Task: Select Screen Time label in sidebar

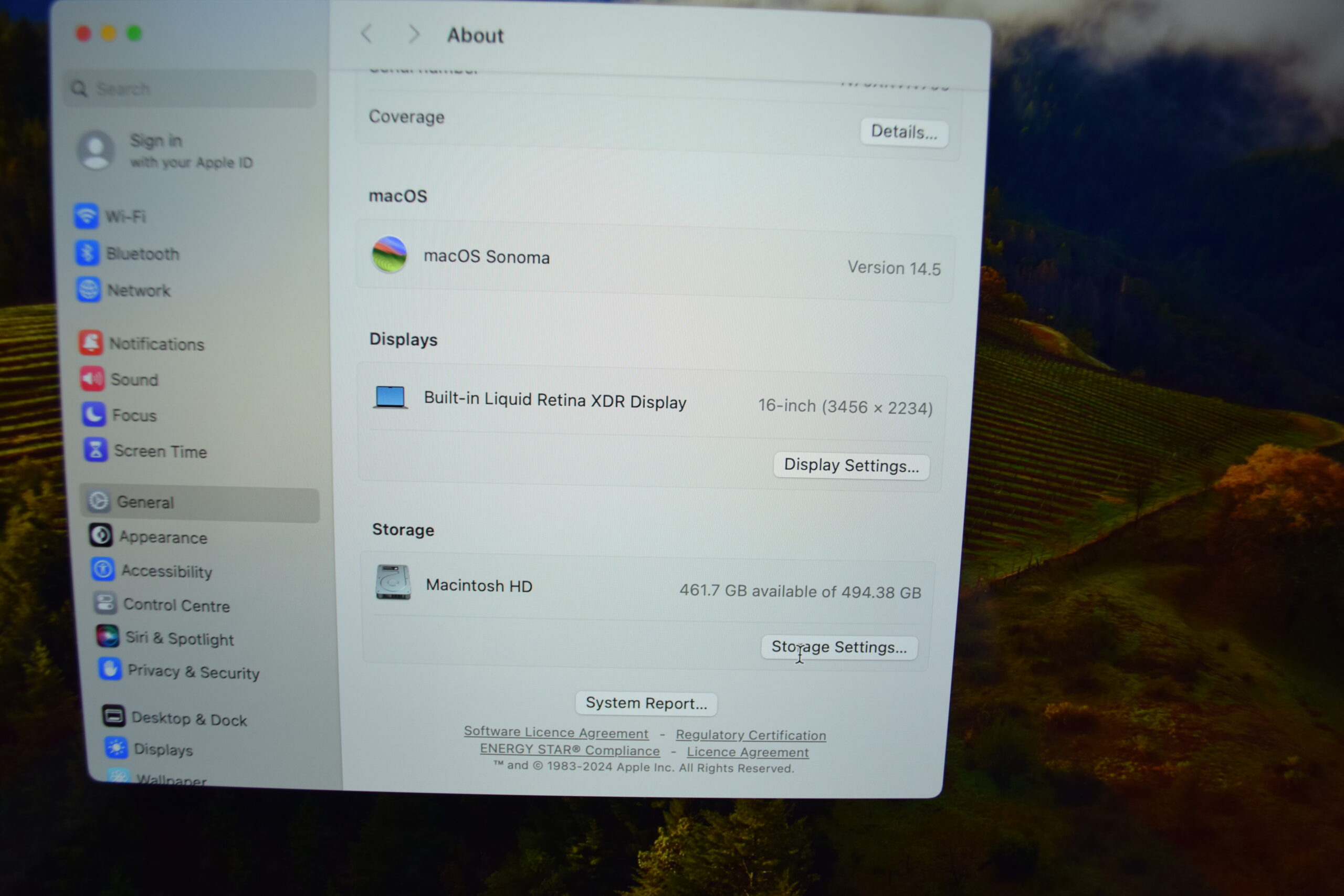Action: point(161,451)
